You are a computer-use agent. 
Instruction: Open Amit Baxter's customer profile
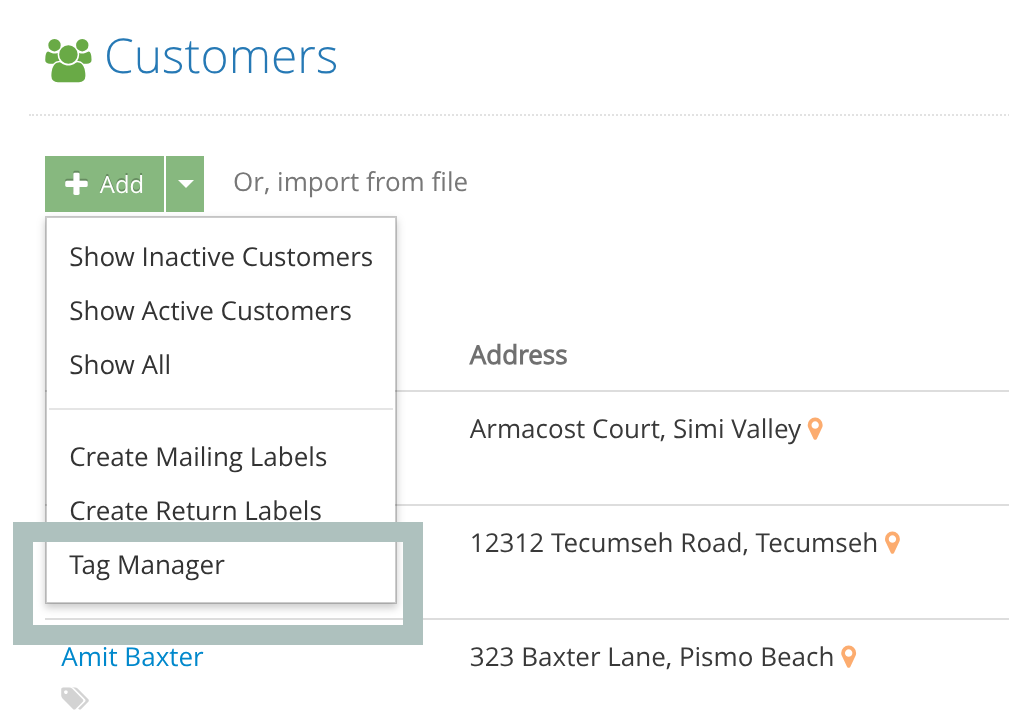[x=131, y=657]
